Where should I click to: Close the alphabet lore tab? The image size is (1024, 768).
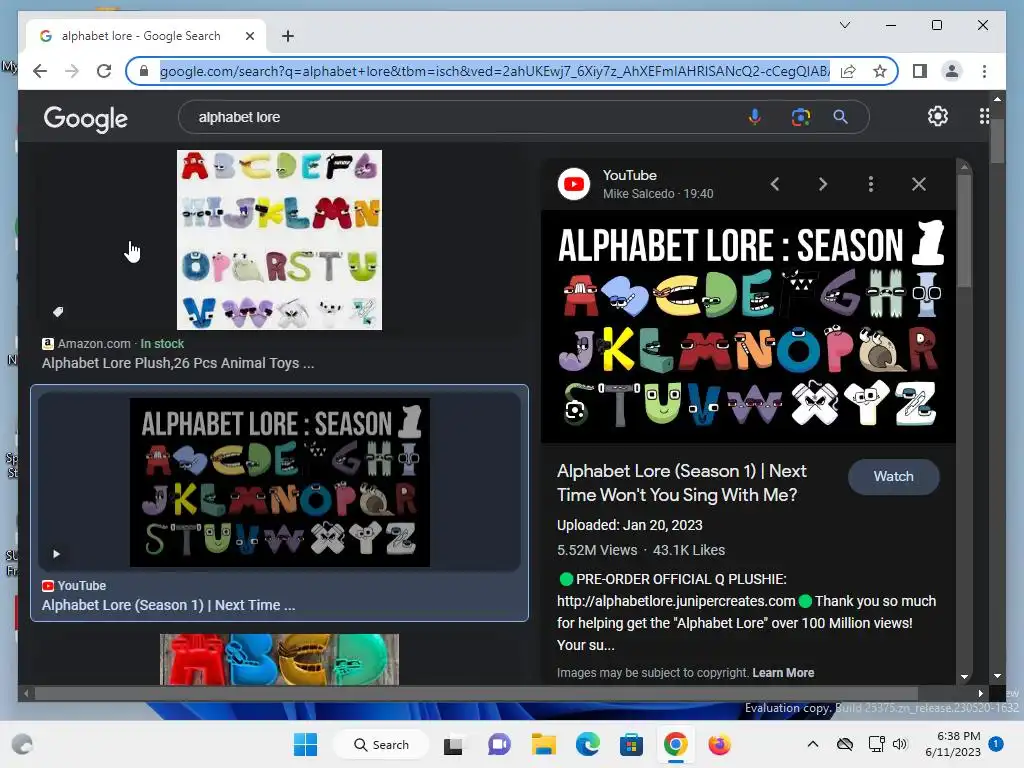click(249, 36)
